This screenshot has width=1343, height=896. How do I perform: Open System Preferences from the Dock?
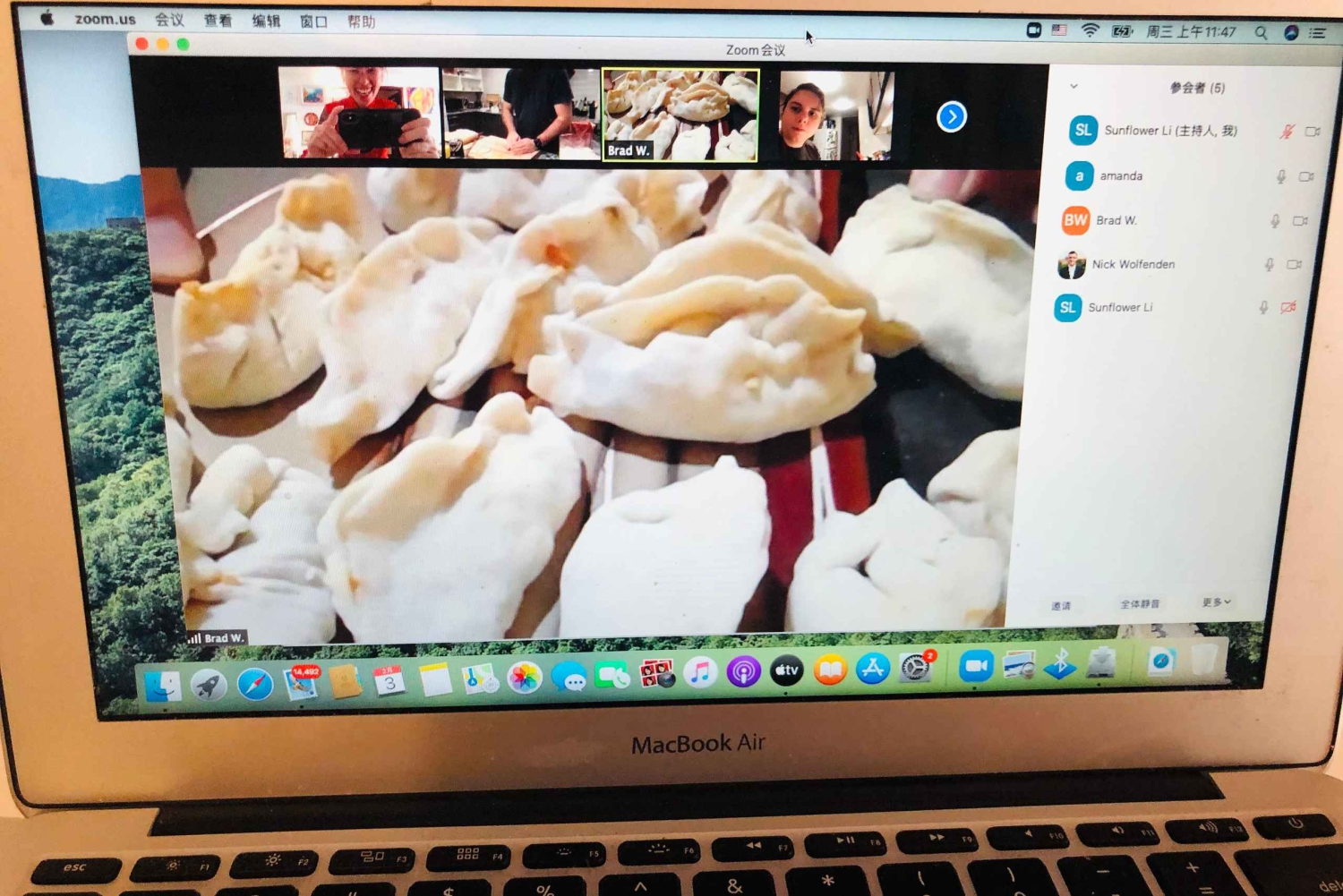[915, 668]
